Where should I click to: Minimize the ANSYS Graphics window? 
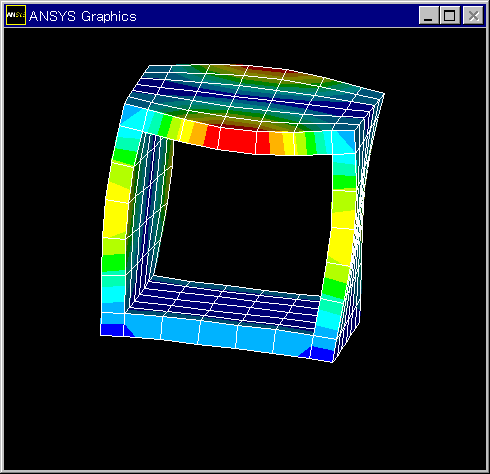(x=429, y=15)
